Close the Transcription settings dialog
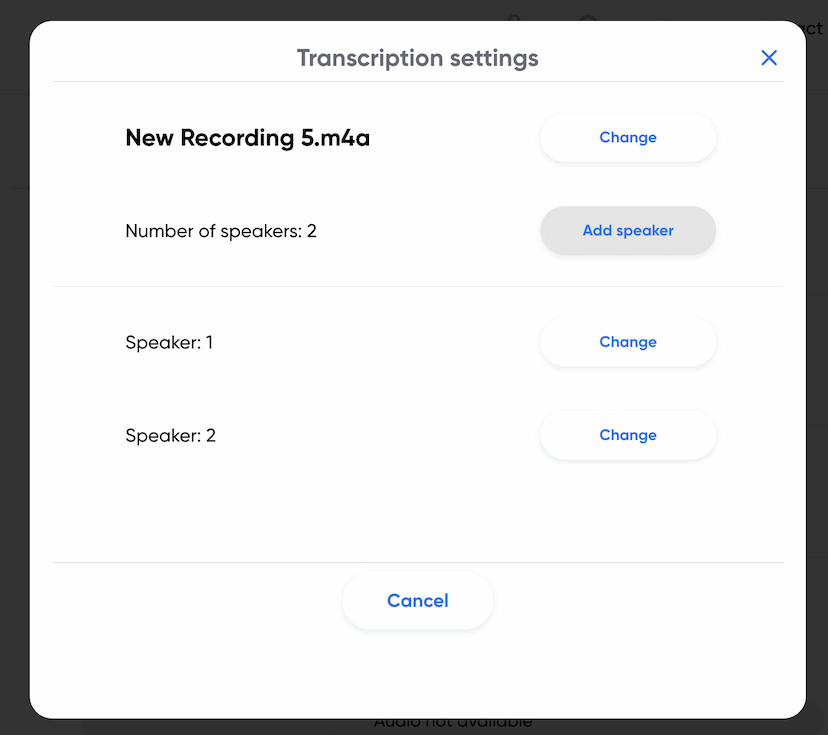 pyautogui.click(x=768, y=57)
